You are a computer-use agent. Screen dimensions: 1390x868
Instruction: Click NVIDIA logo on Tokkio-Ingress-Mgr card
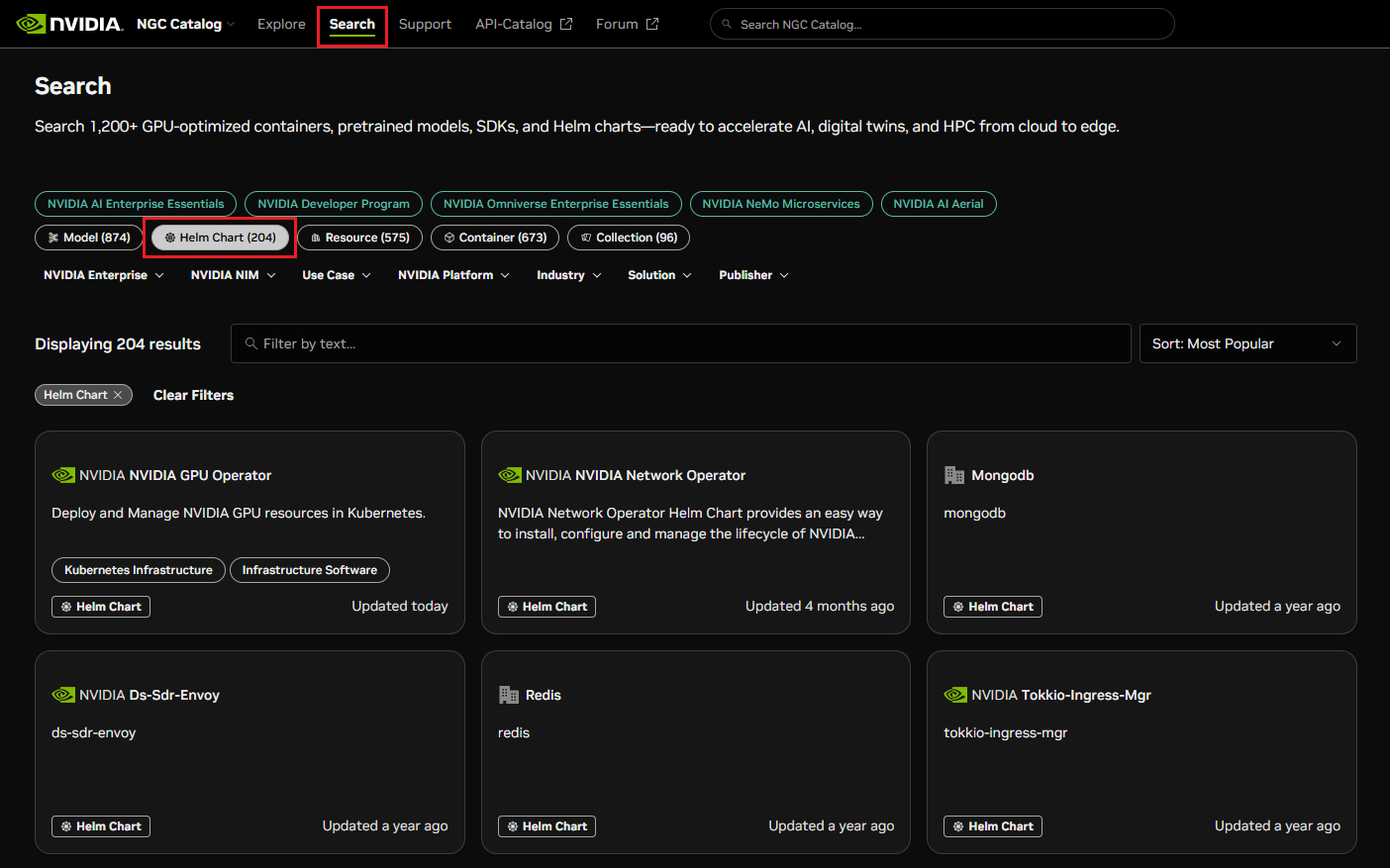[955, 695]
